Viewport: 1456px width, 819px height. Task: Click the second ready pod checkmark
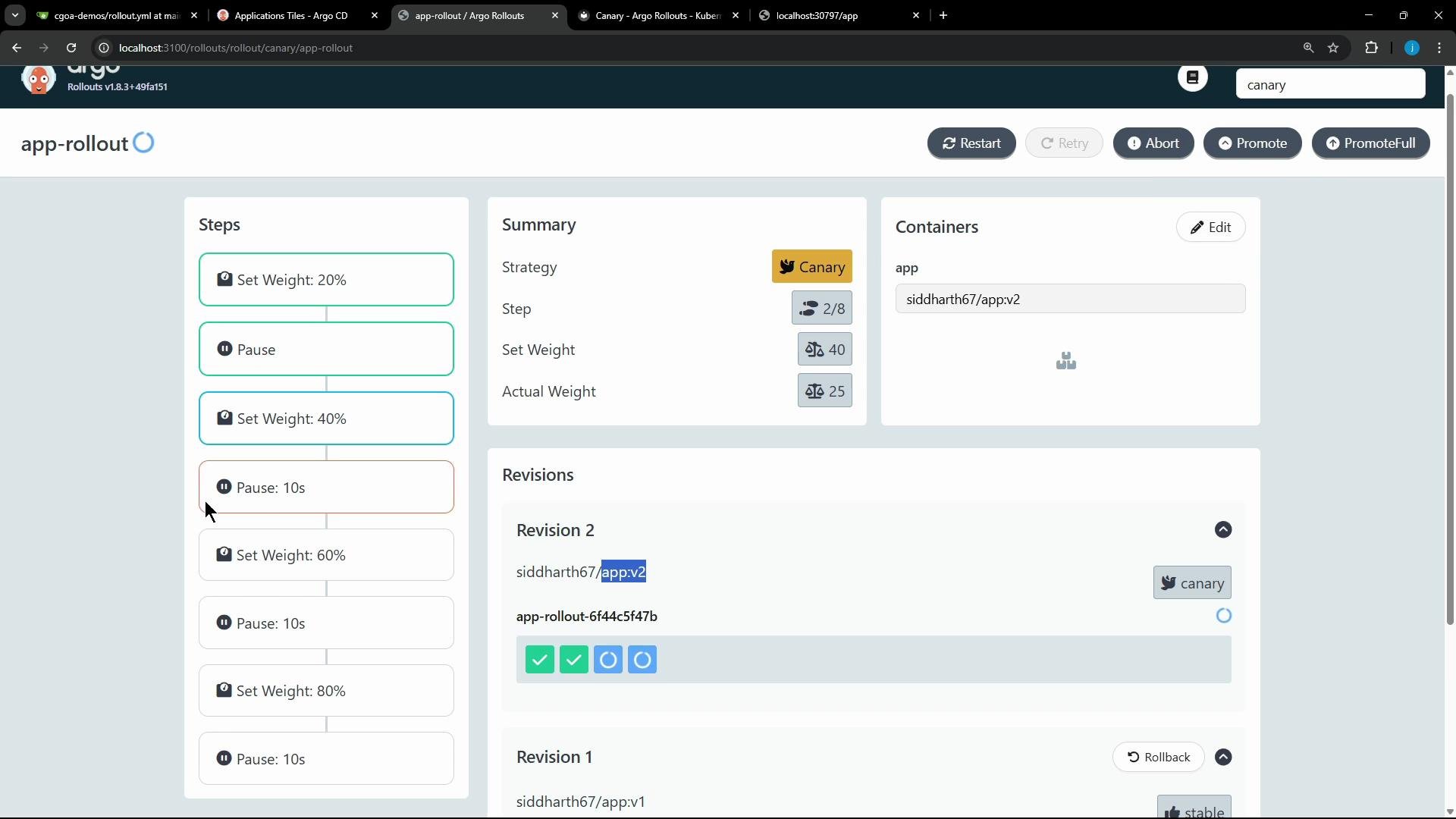tap(574, 660)
